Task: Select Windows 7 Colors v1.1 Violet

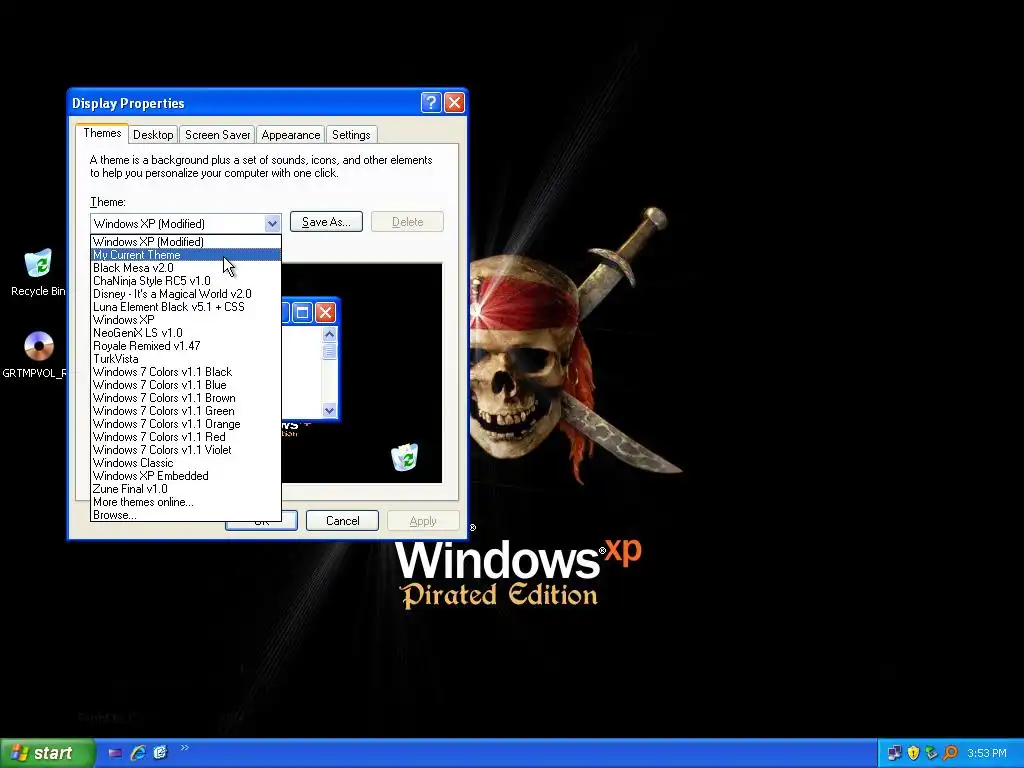Action: [185, 450]
